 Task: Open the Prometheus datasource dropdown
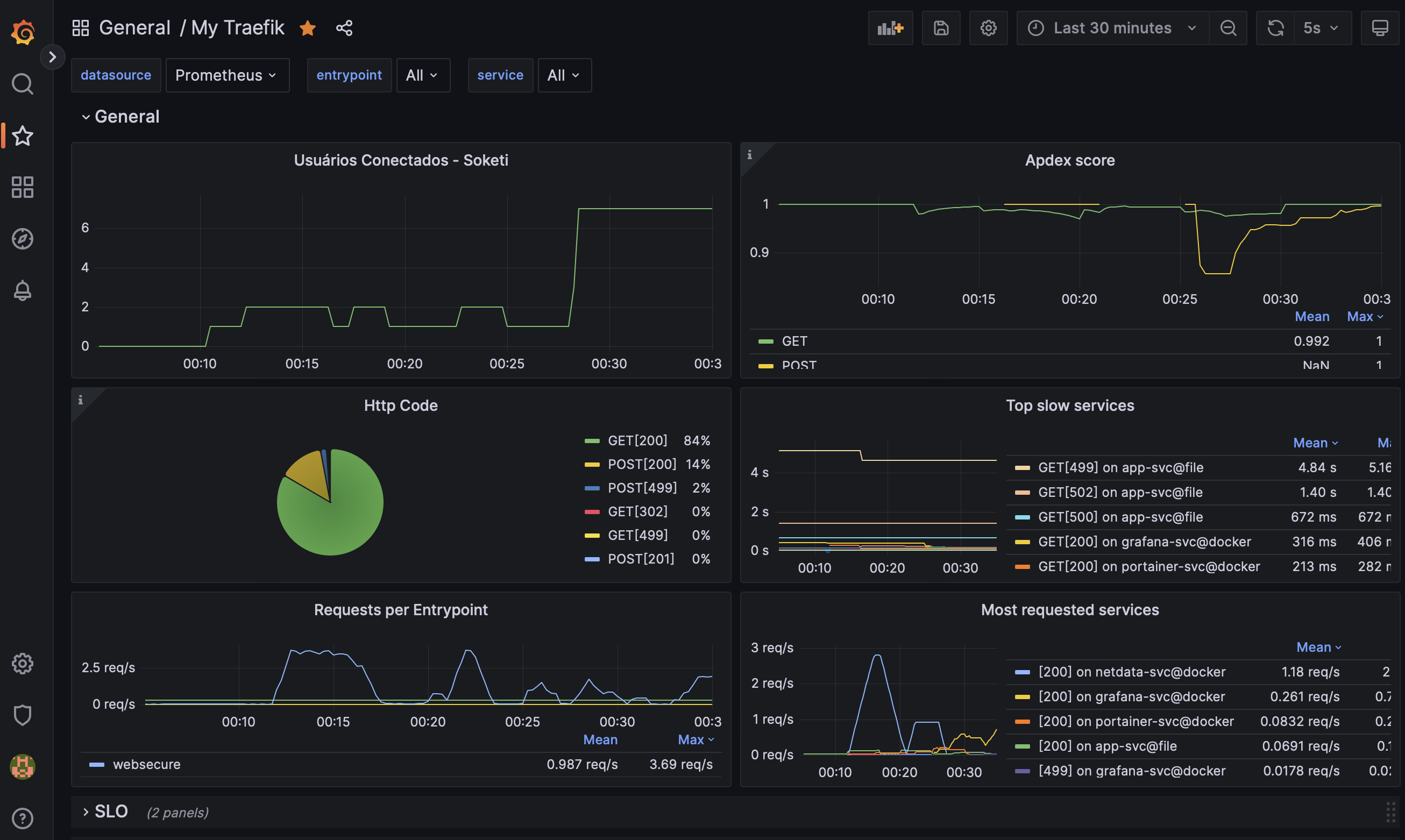point(226,75)
